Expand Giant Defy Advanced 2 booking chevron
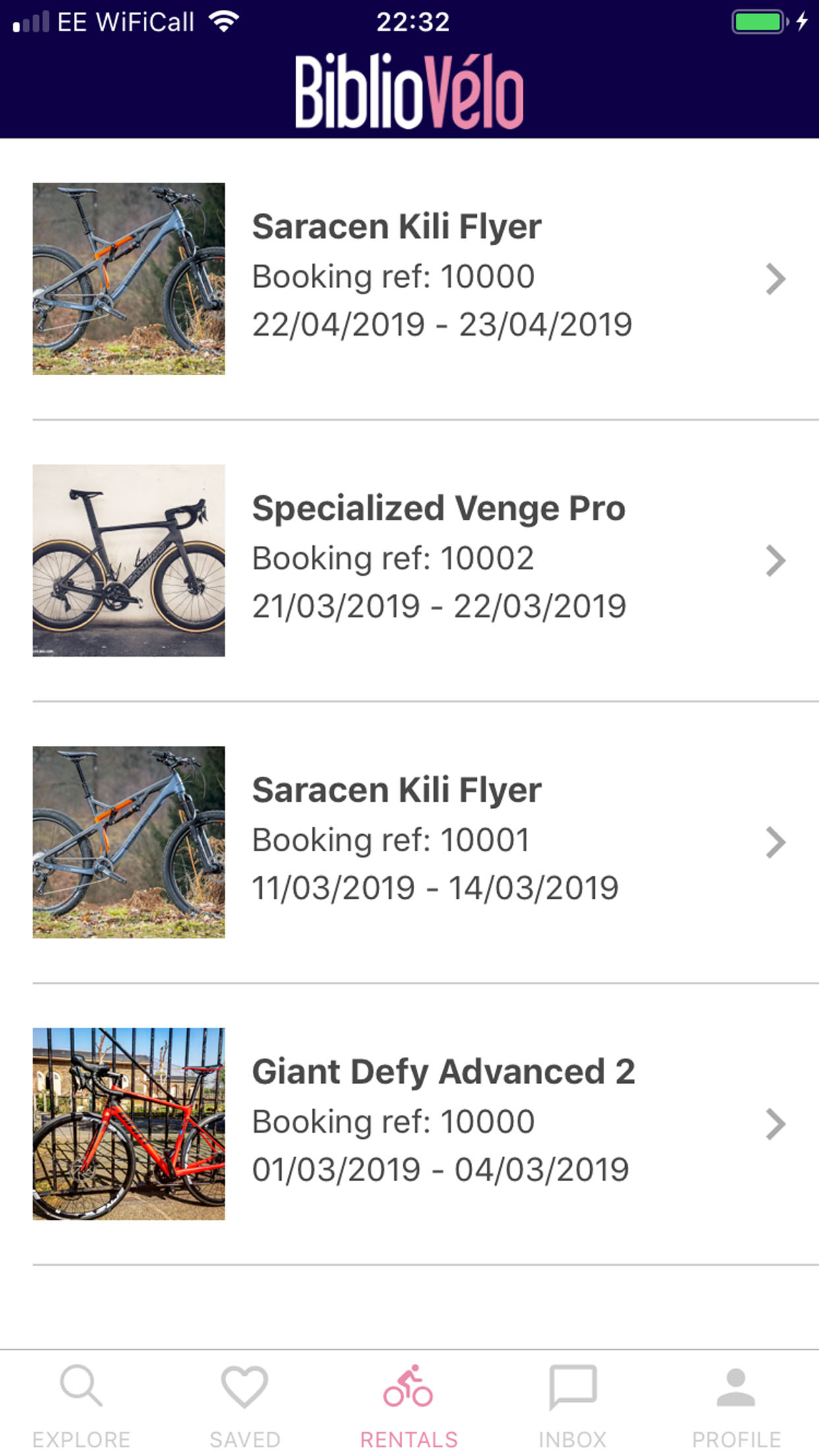 pyautogui.click(x=775, y=1124)
